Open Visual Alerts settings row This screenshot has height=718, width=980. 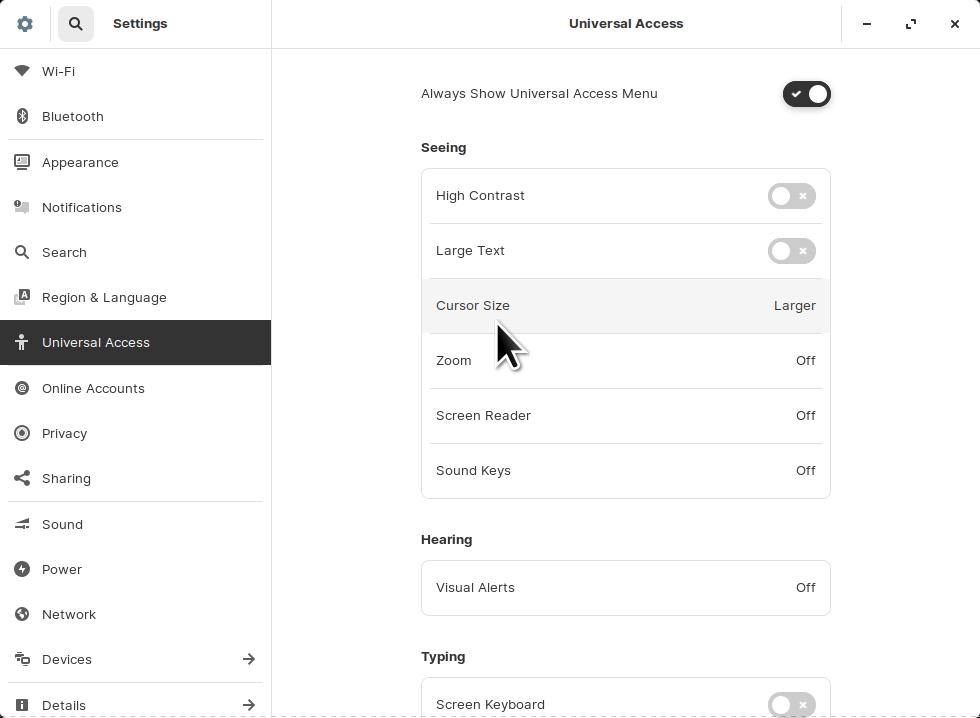[625, 588]
